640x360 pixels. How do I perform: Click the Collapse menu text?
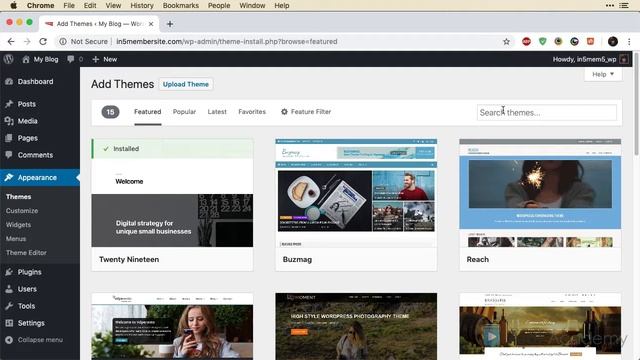40,340
